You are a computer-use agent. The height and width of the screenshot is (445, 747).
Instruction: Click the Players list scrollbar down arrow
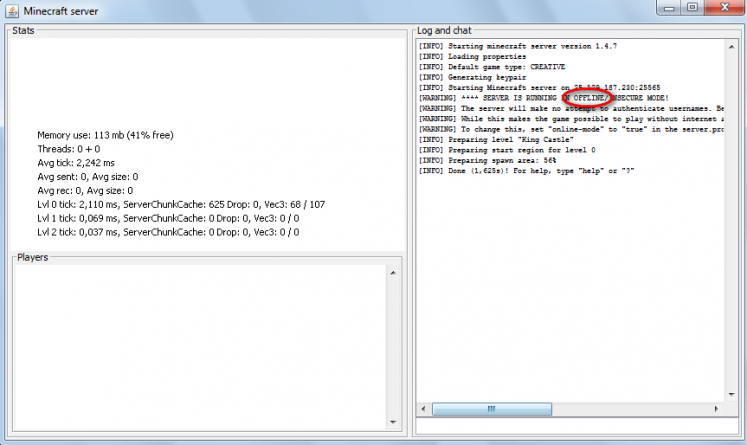[x=393, y=422]
